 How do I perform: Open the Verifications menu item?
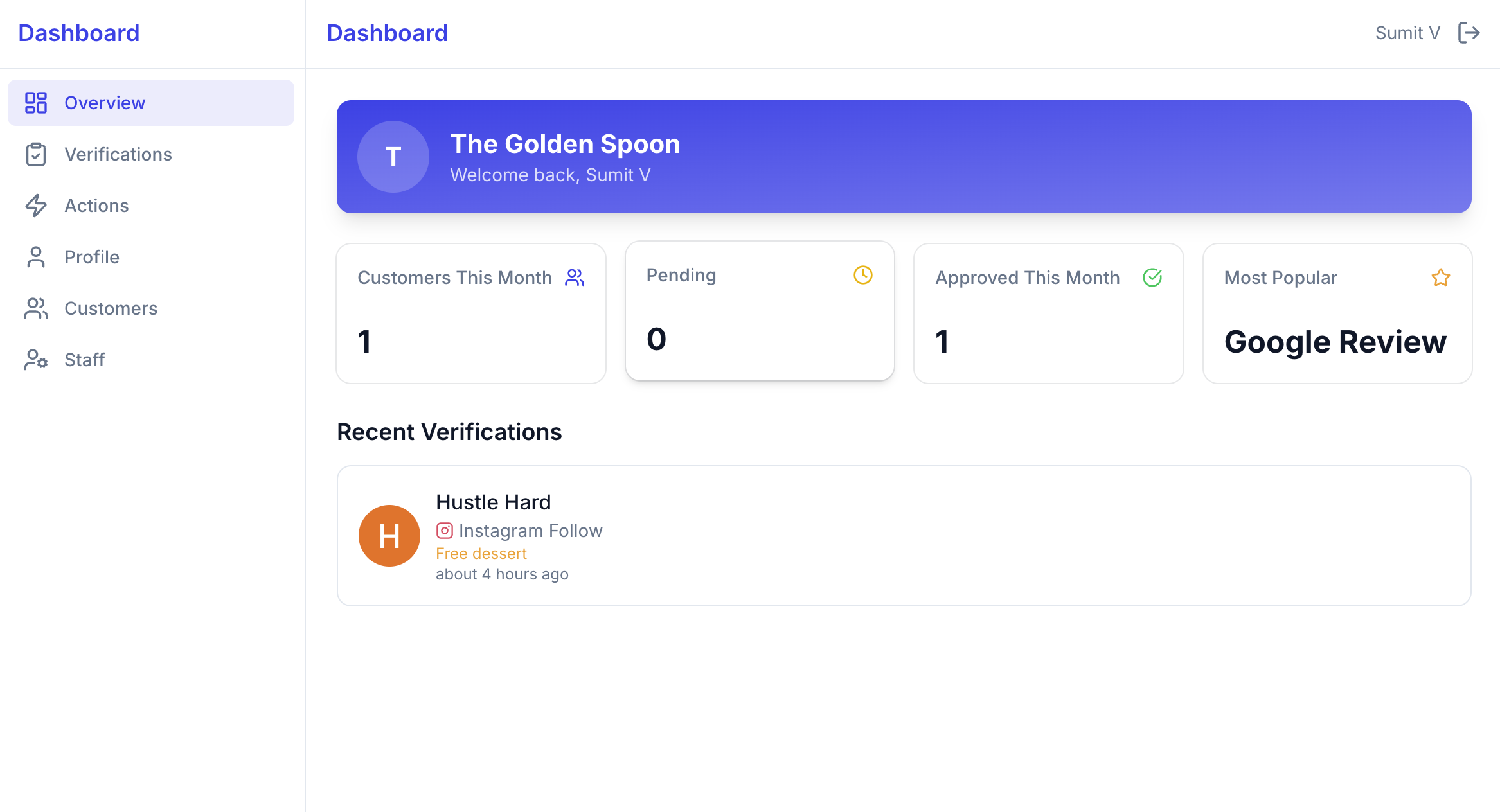point(118,154)
